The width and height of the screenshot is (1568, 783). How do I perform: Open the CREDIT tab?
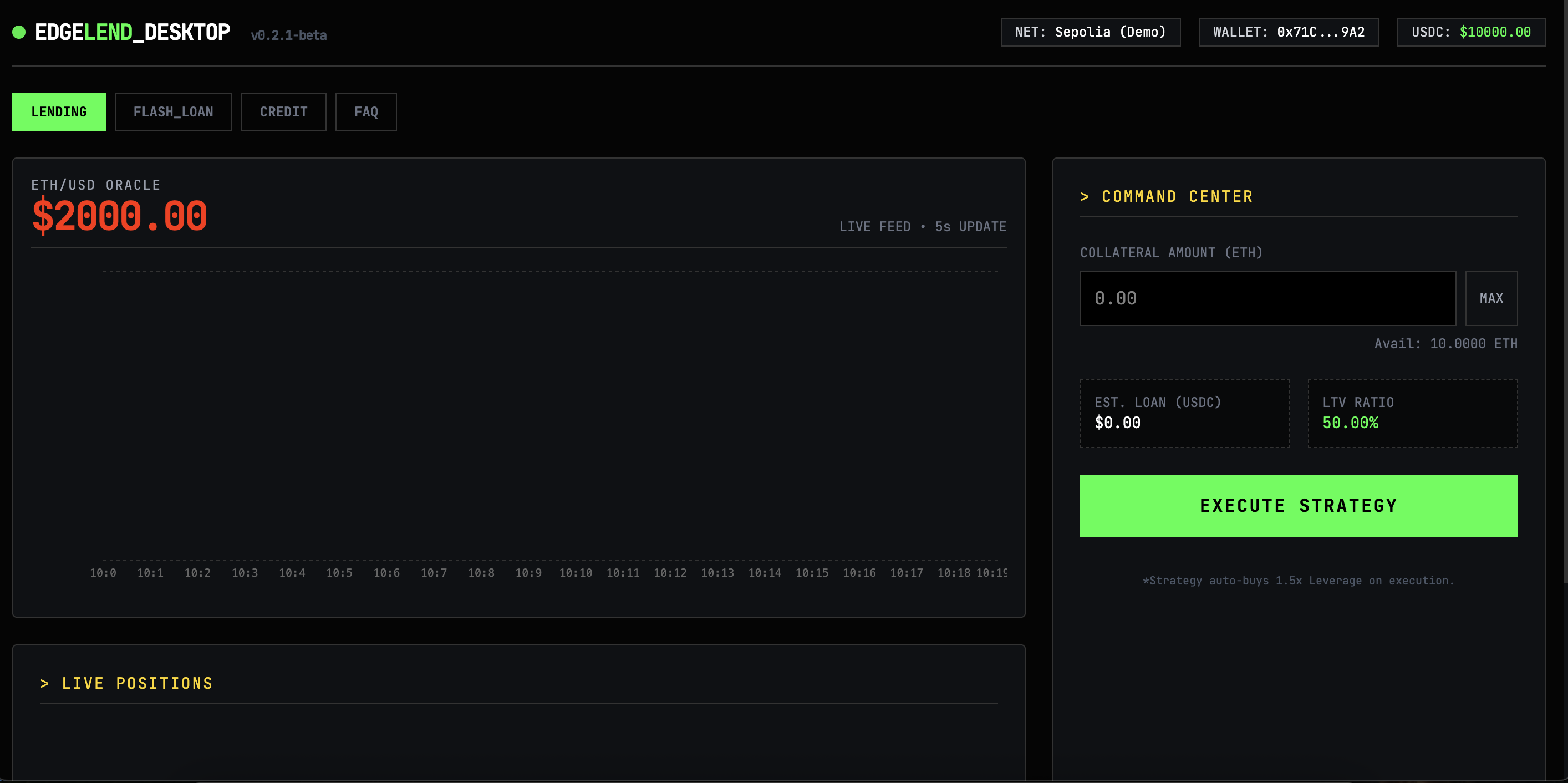tap(284, 112)
